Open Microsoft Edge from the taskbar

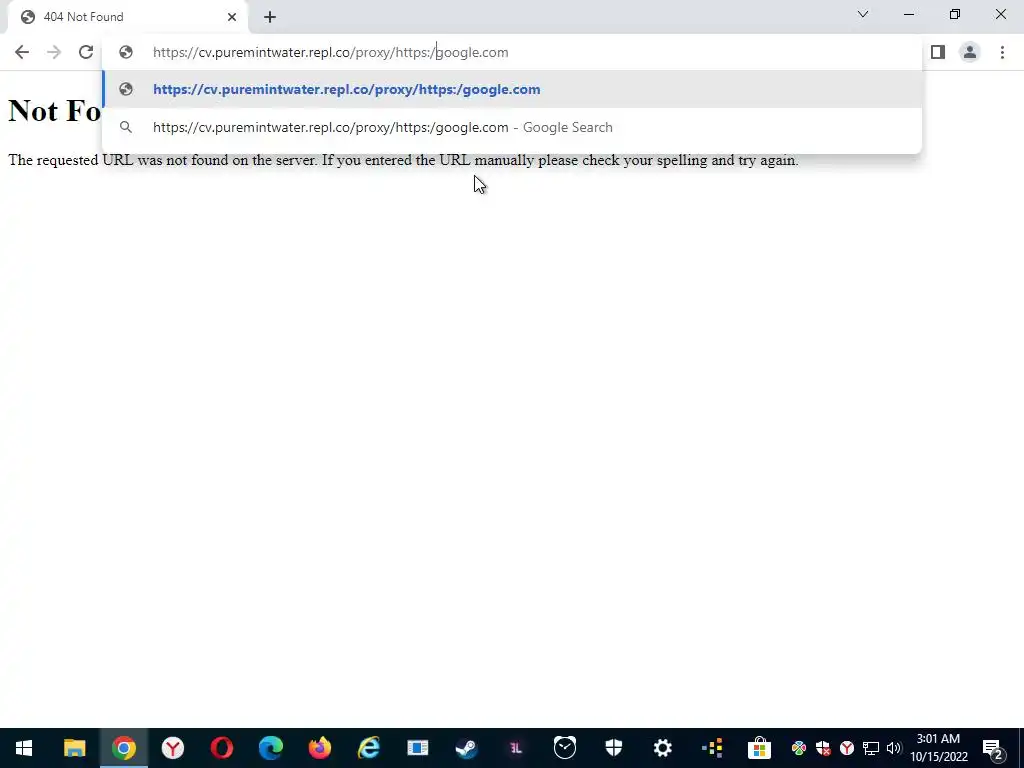pos(270,748)
